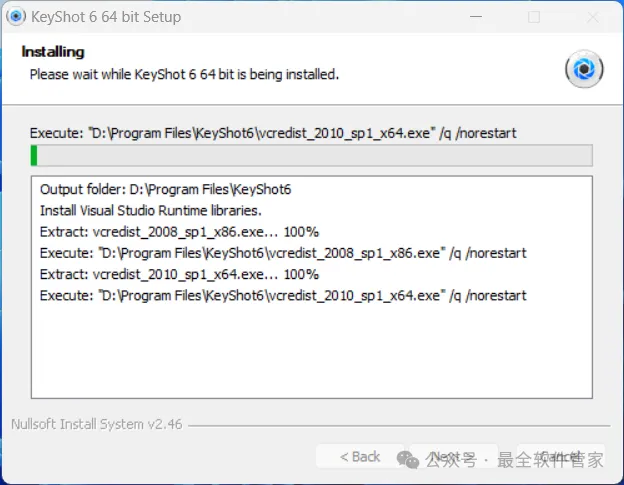Go back with the Back button

click(x=360, y=456)
